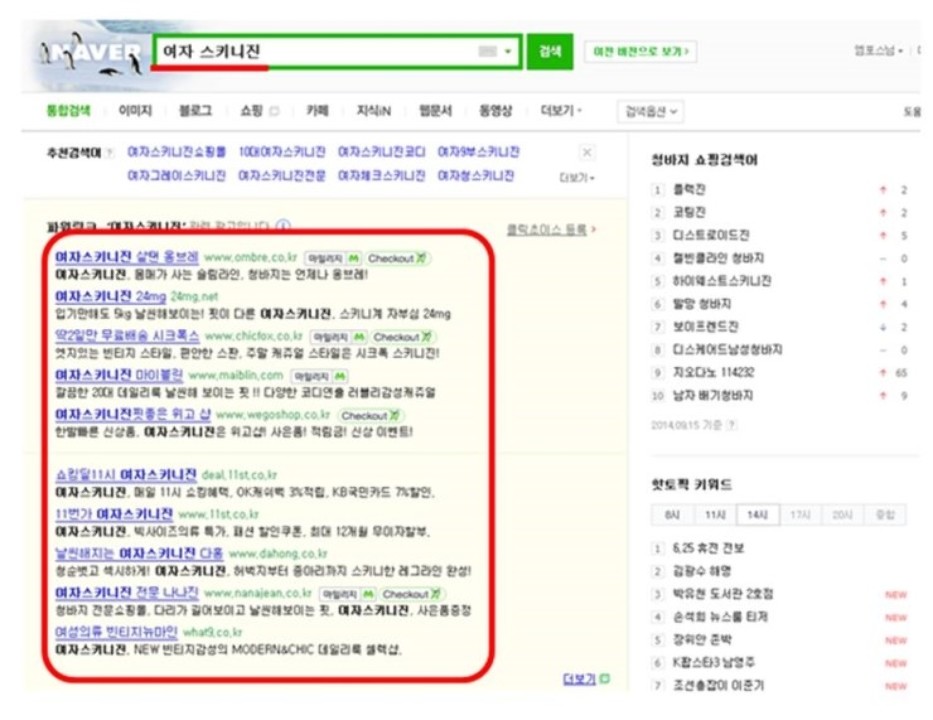Click 블랙진 in the shopping keyword ranking
Image resolution: width=933 pixels, height=720 pixels.
(688, 190)
